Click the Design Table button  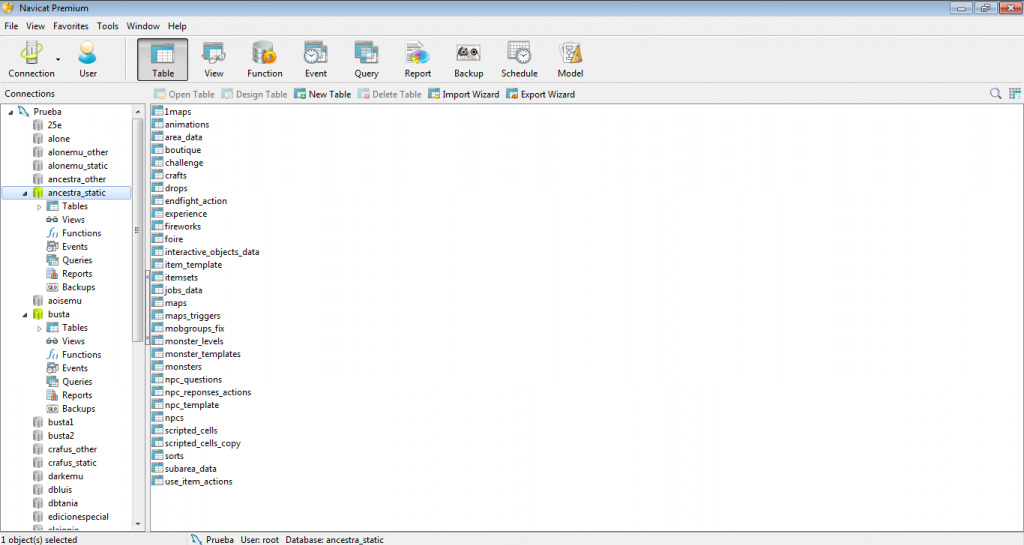click(x=255, y=94)
